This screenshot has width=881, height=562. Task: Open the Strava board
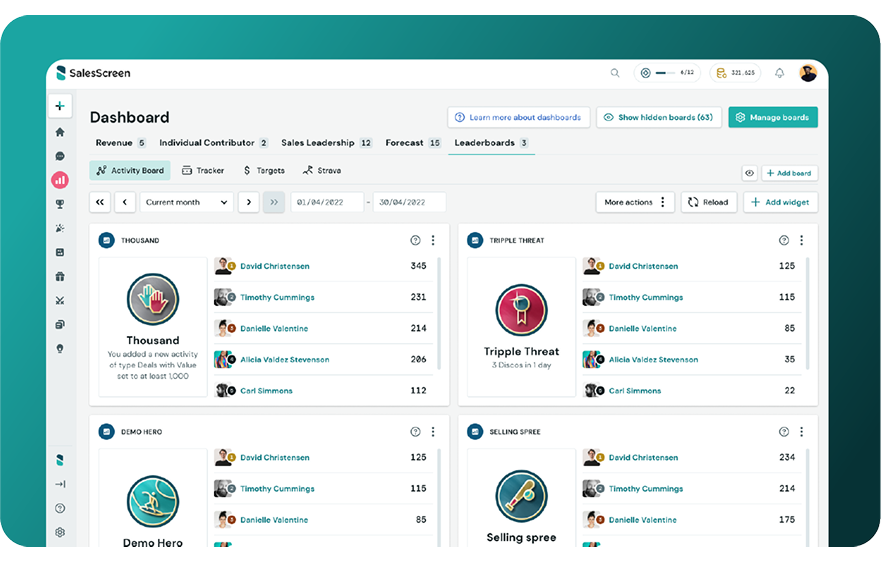(322, 170)
